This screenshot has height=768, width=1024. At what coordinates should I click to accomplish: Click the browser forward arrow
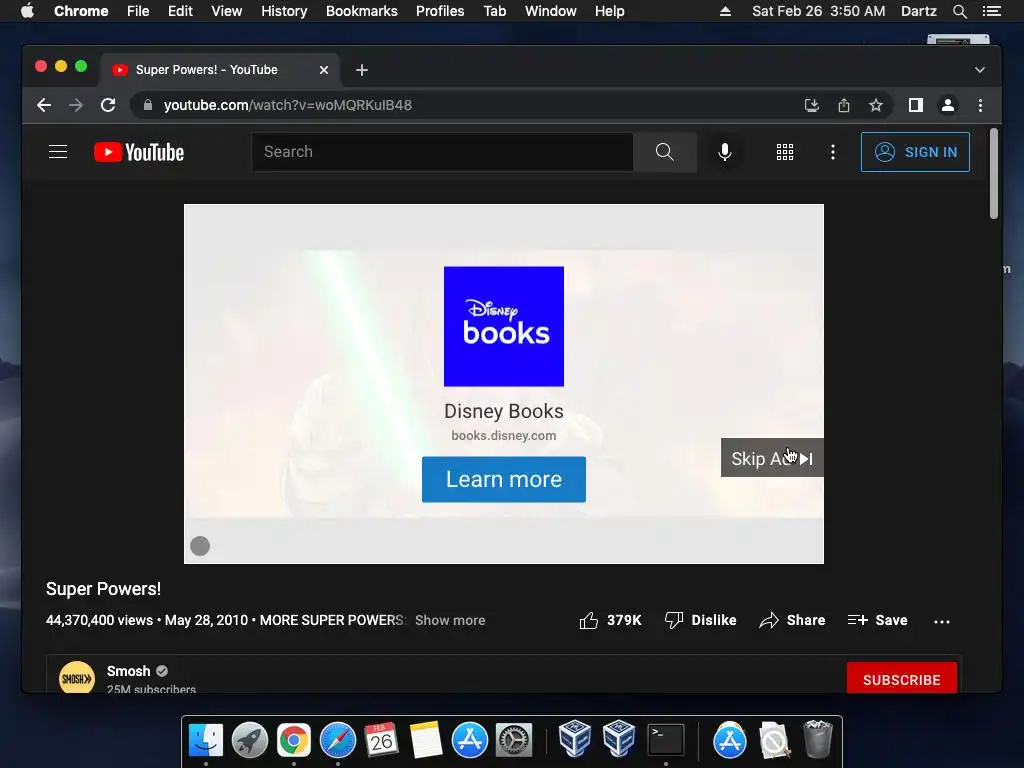point(76,105)
